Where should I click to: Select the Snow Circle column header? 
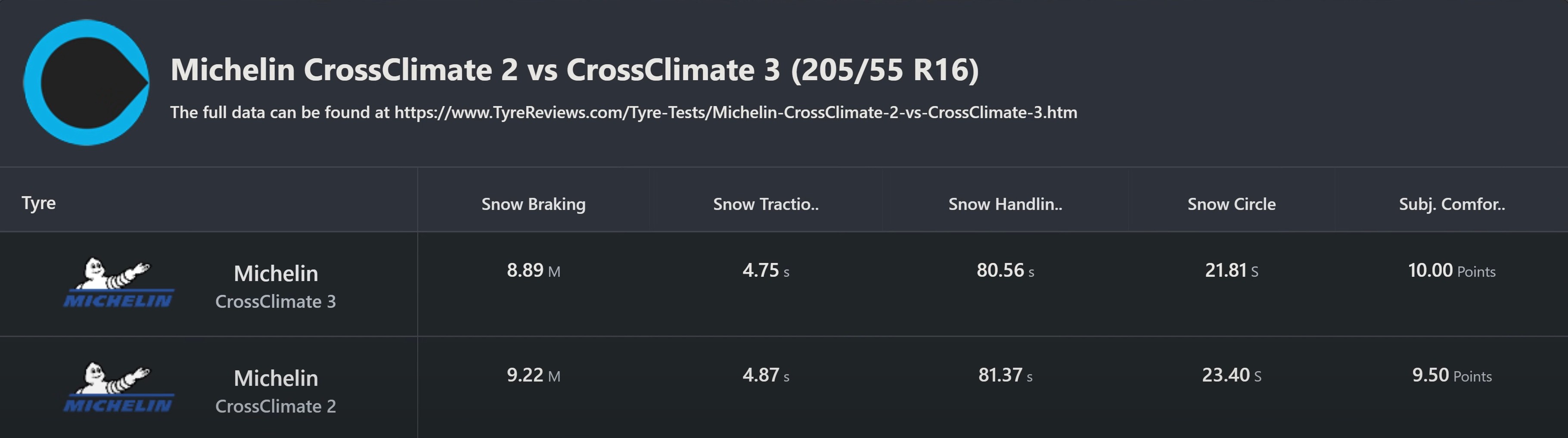(x=1231, y=204)
